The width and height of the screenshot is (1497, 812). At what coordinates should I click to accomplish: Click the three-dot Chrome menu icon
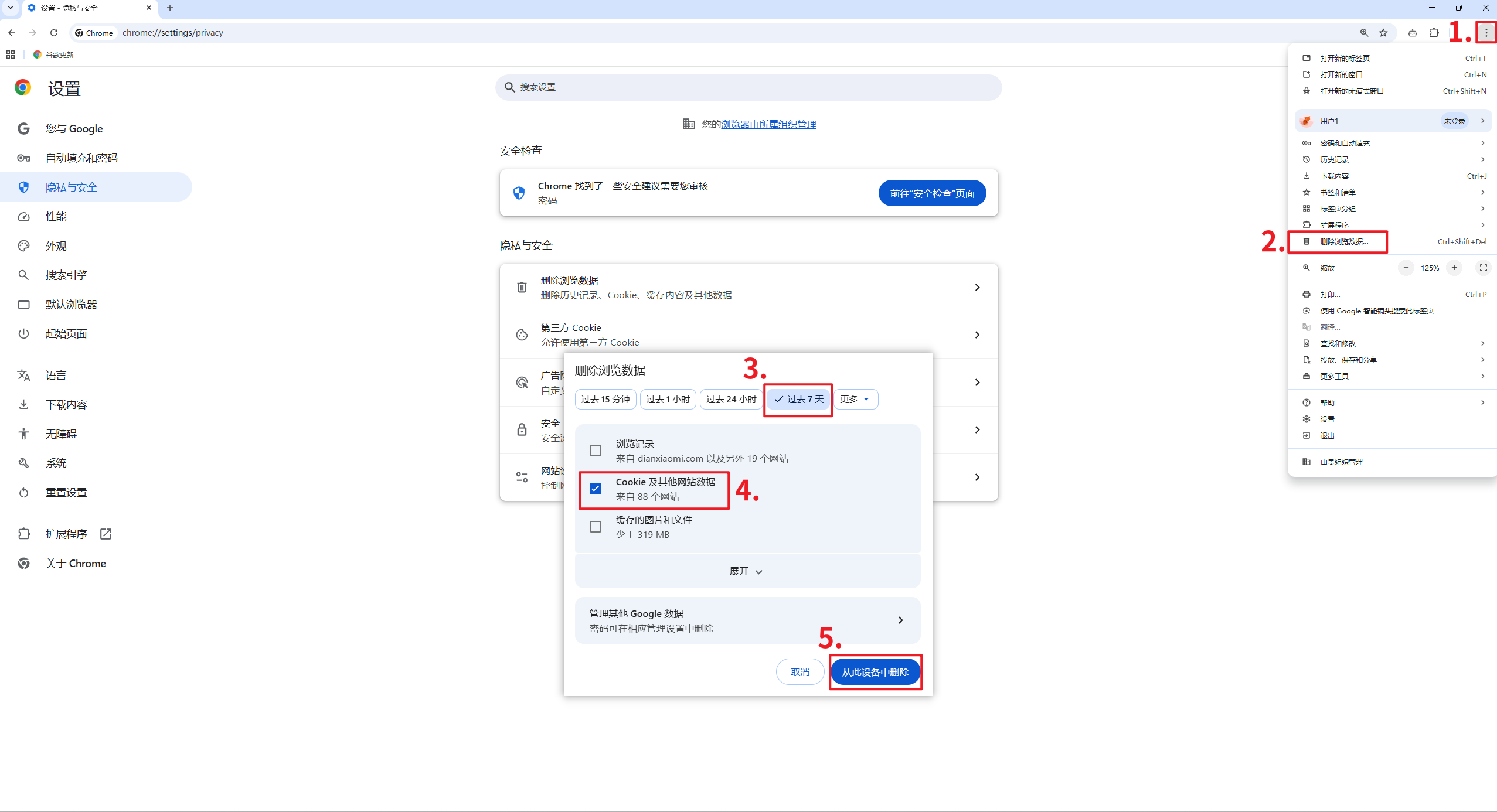click(1486, 33)
